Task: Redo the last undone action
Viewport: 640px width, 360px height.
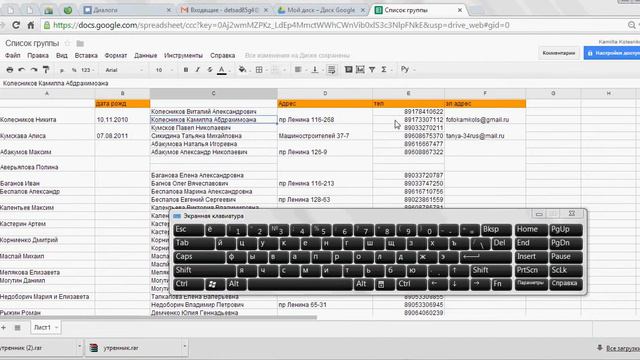Action: click(x=34, y=70)
